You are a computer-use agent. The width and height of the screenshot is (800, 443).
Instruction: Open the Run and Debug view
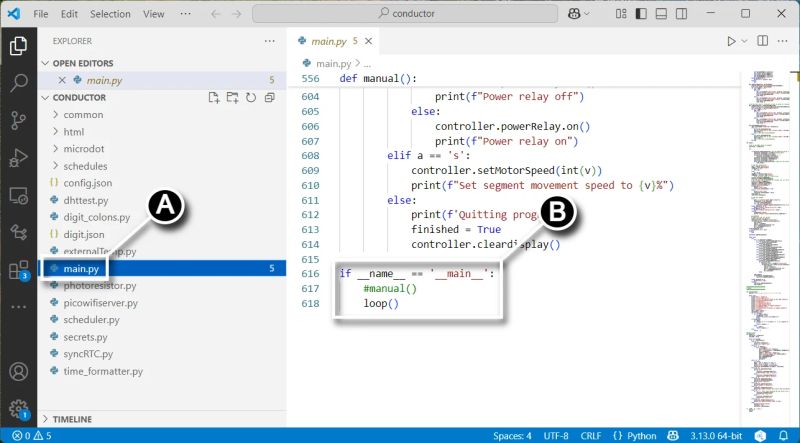(18, 158)
